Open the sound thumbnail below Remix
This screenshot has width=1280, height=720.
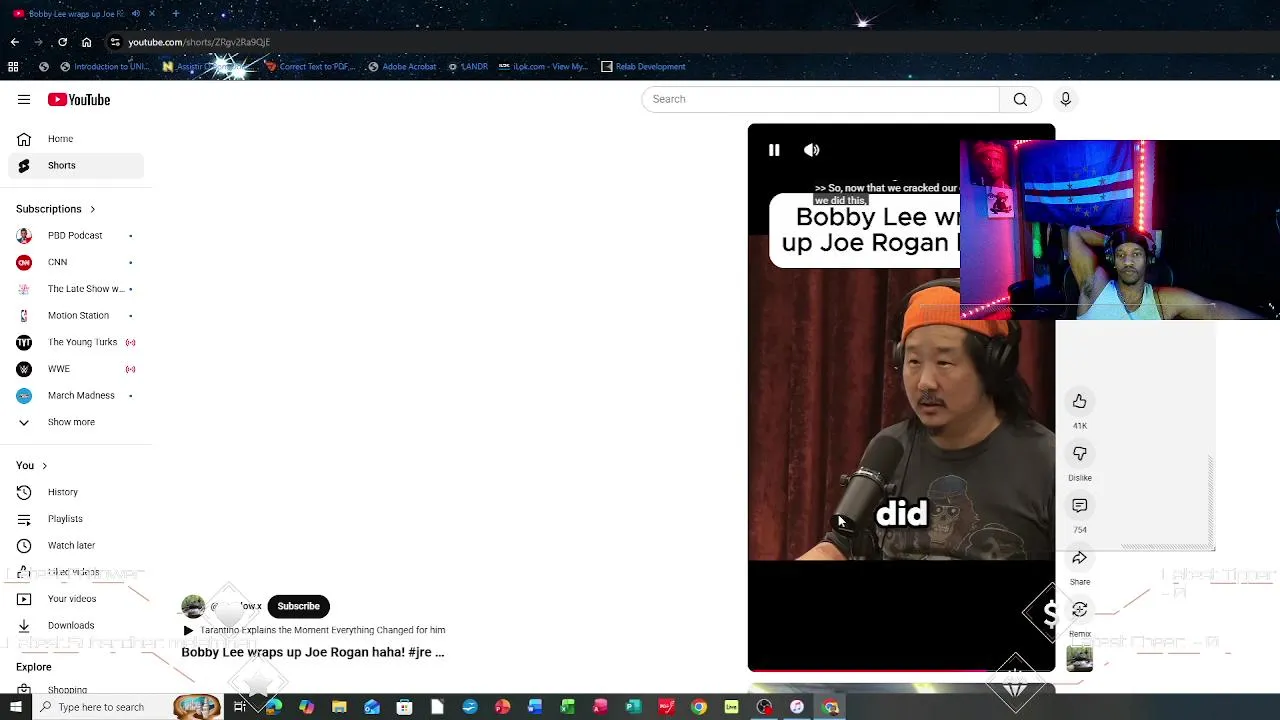(1080, 658)
